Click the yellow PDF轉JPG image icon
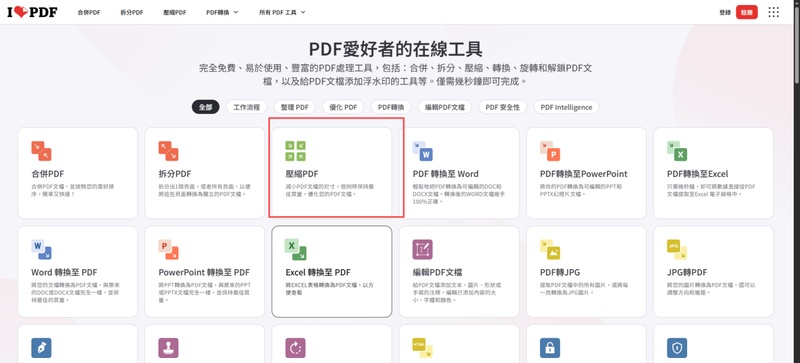The width and height of the screenshot is (800, 363). click(x=550, y=249)
